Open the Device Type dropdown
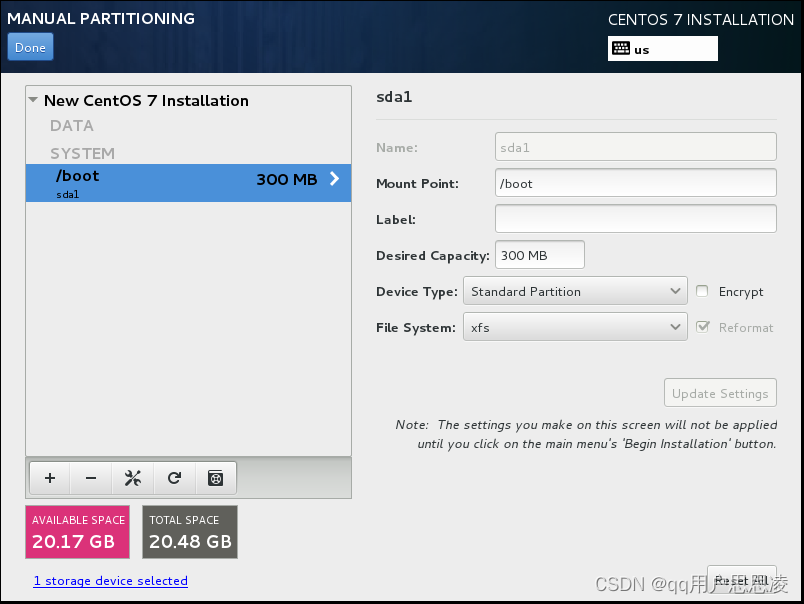This screenshot has width=804, height=604. [575, 291]
